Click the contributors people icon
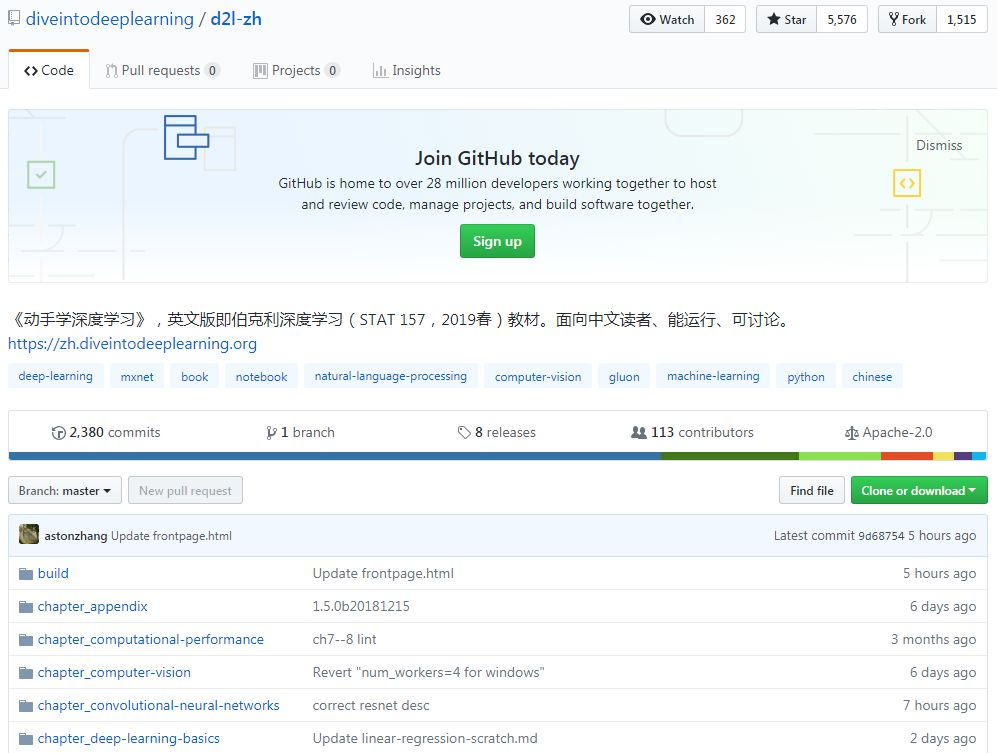The width and height of the screenshot is (997, 753). [x=638, y=433]
